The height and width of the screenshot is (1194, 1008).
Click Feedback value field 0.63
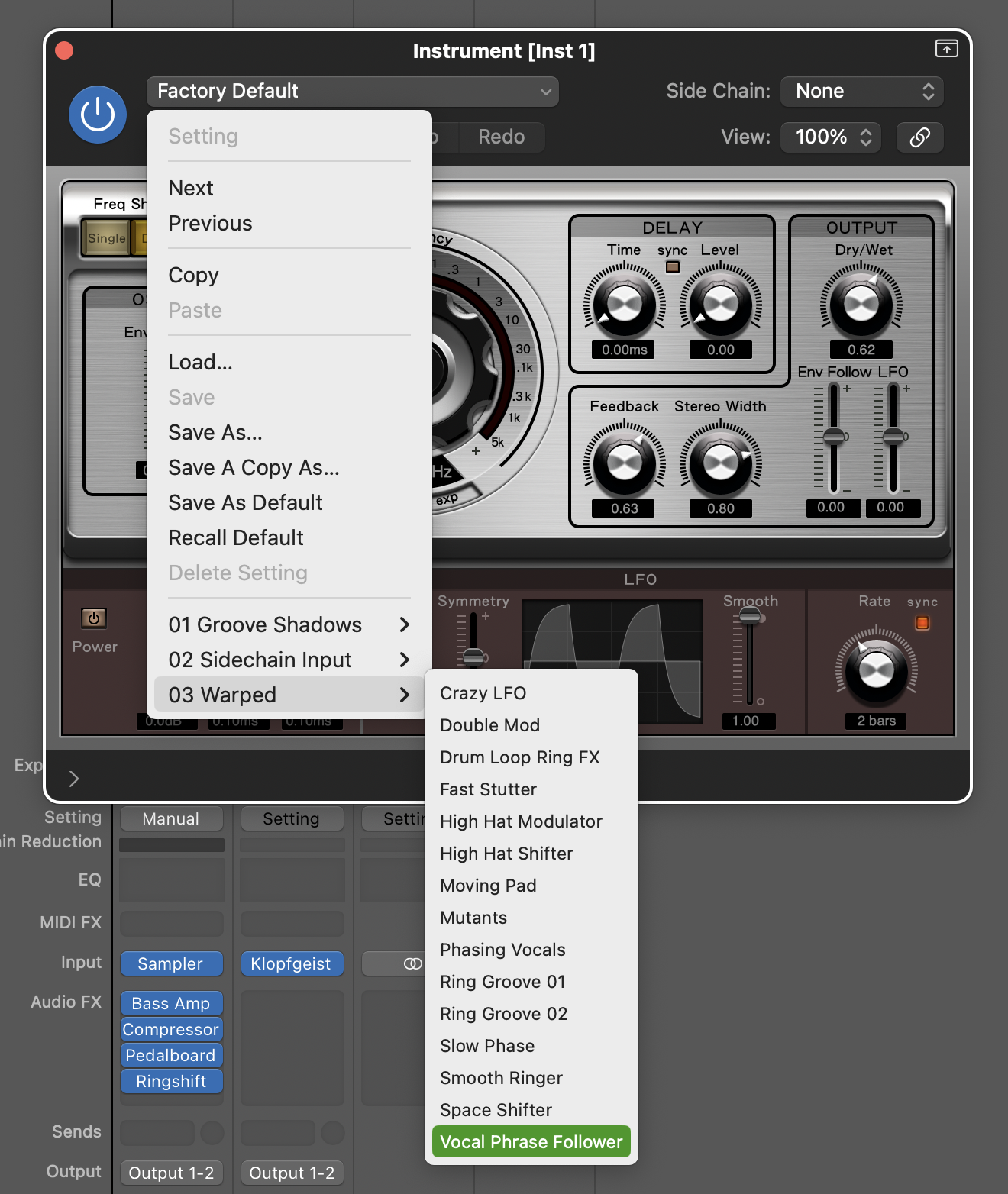624,508
